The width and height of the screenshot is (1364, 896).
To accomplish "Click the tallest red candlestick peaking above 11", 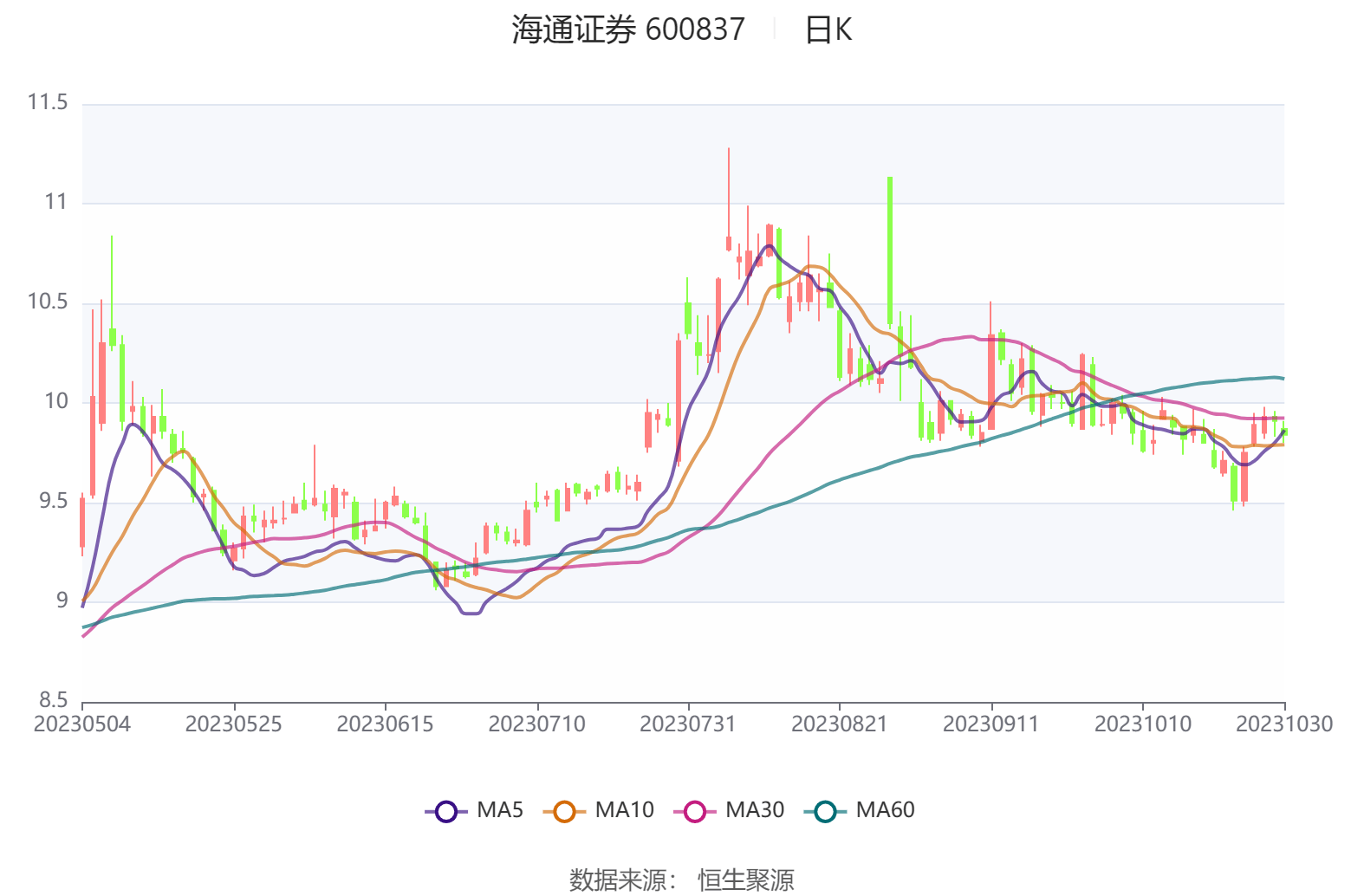I will tap(729, 199).
